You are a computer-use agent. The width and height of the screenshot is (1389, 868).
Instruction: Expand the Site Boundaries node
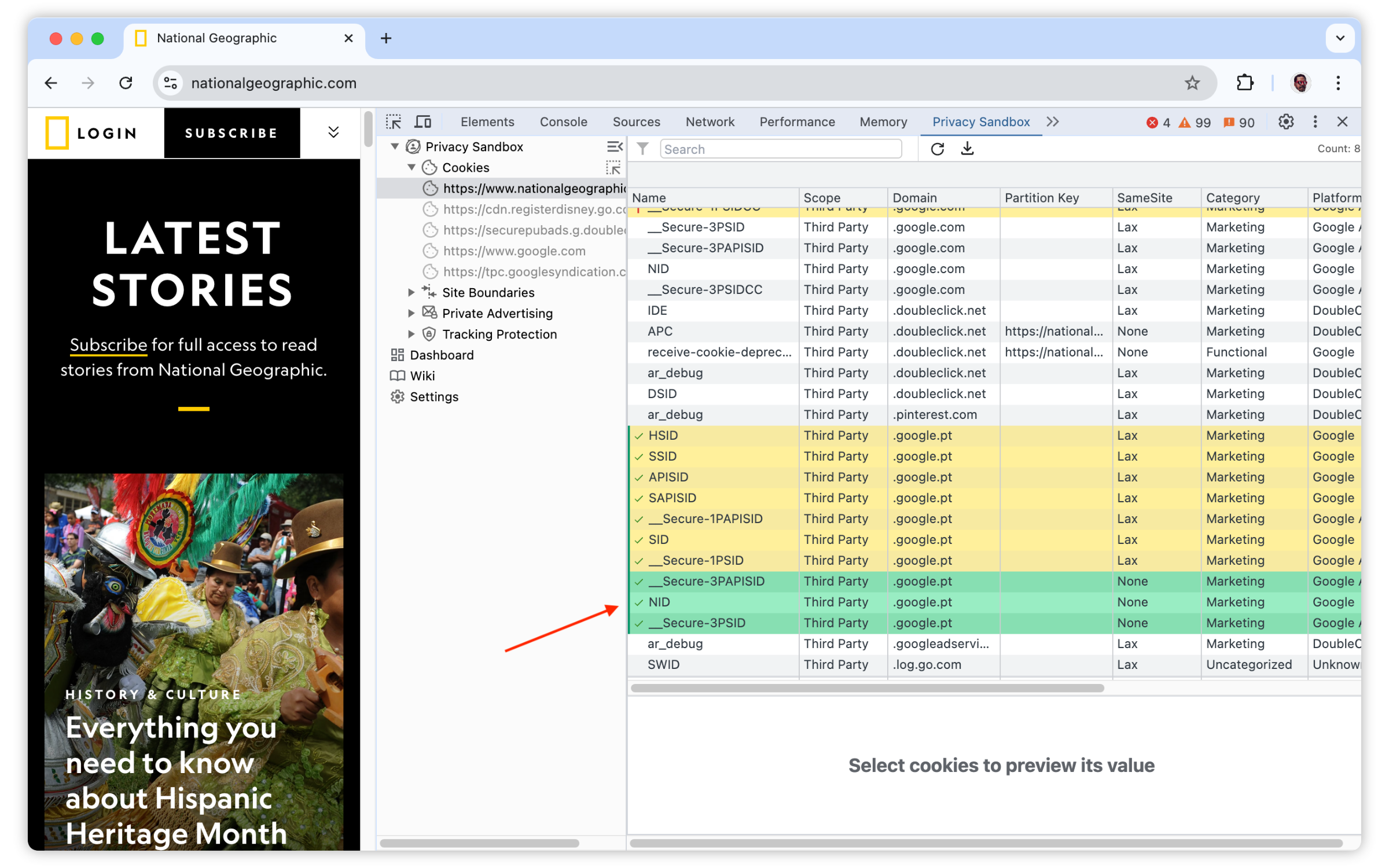coord(411,292)
